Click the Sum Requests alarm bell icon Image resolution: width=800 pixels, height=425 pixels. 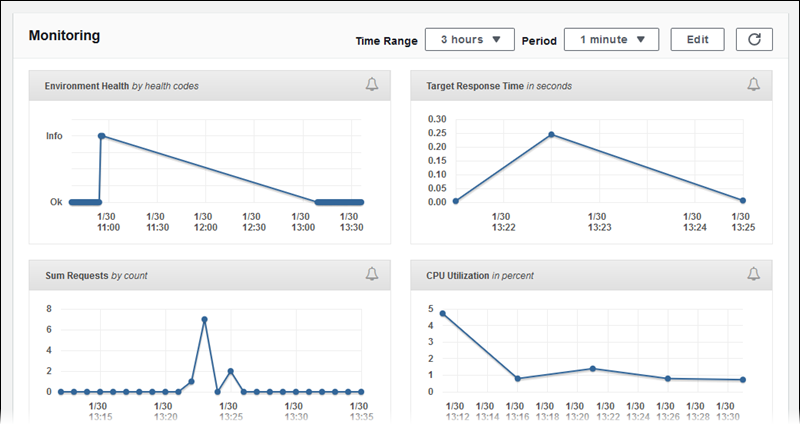tap(372, 274)
